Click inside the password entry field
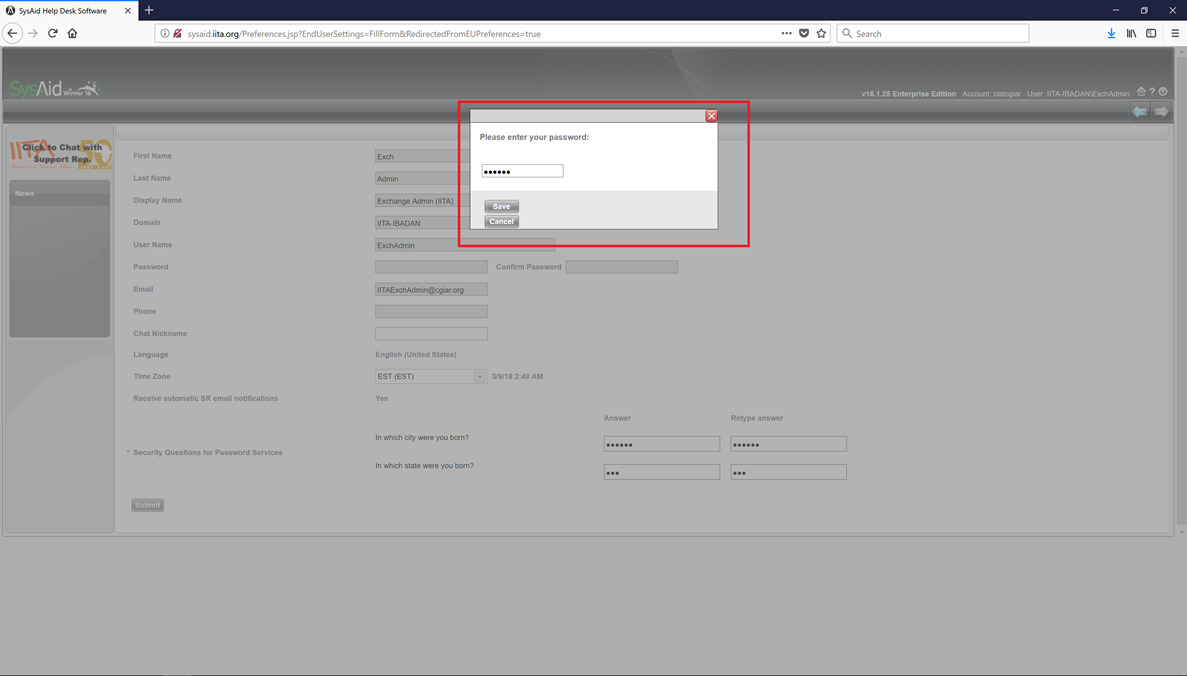 522,170
